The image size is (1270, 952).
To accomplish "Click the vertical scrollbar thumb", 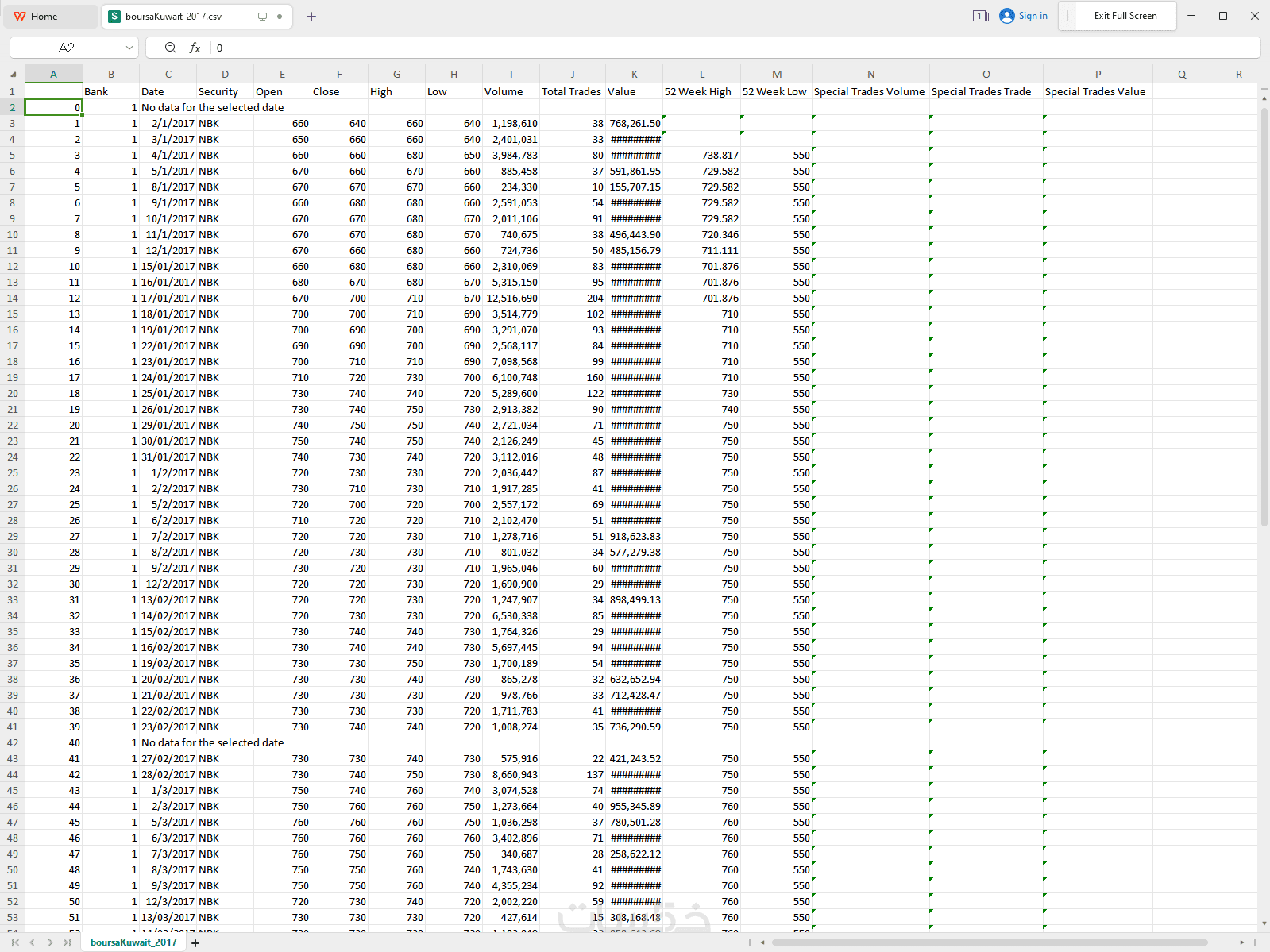I will [1264, 318].
